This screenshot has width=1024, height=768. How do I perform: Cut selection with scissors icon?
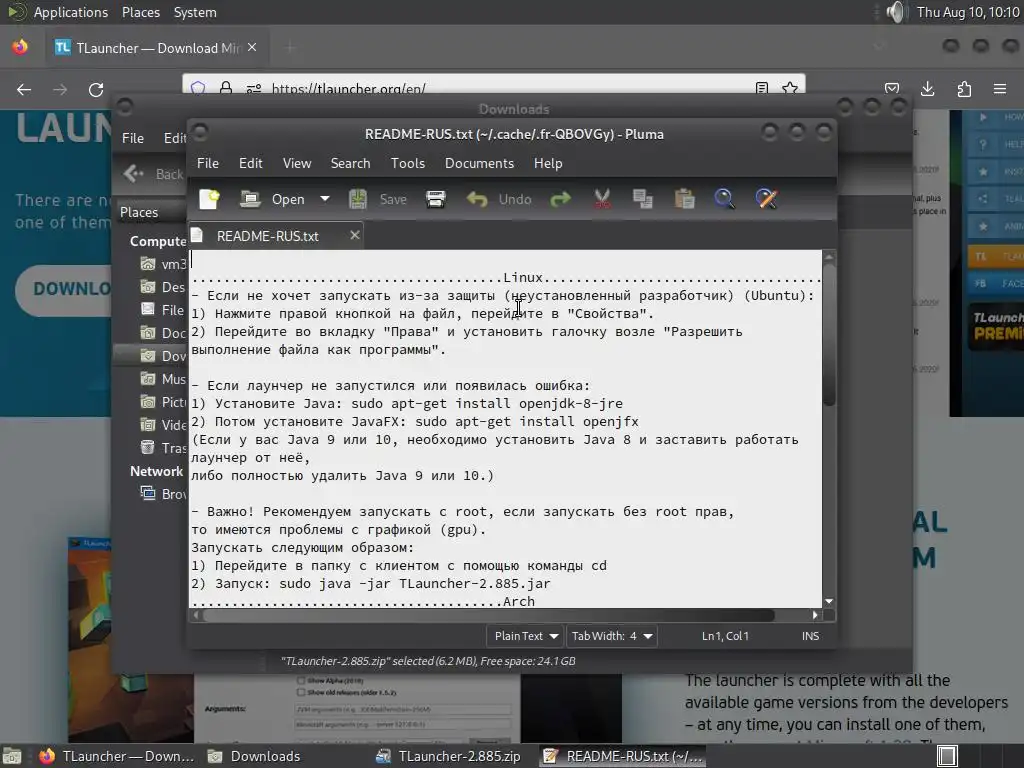[602, 199]
